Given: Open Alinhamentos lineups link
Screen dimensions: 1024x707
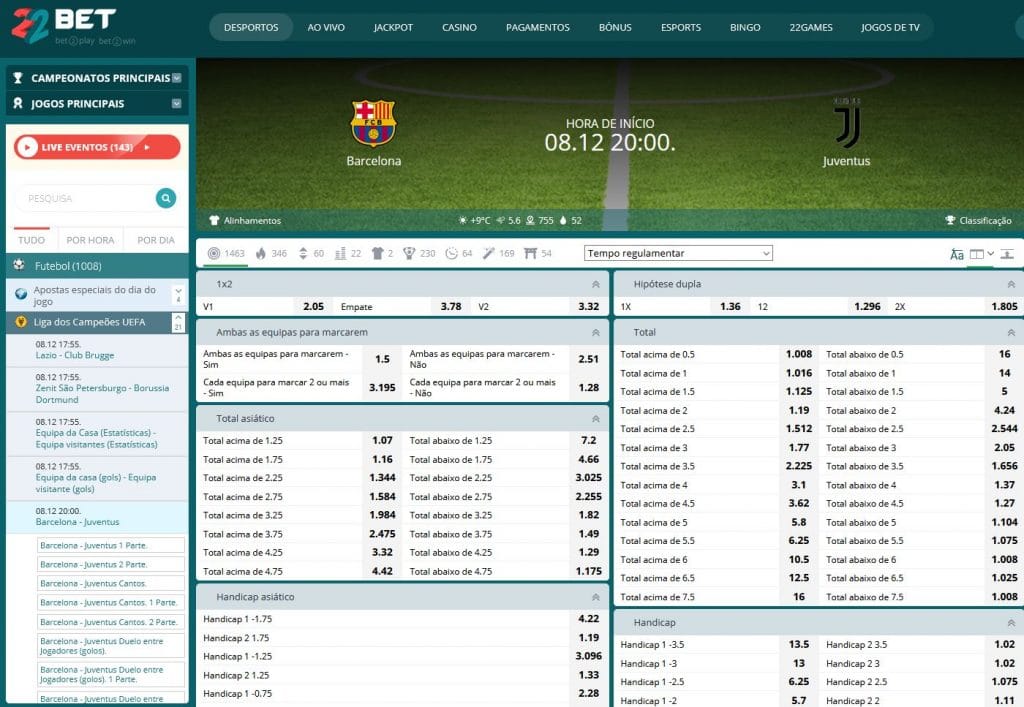Looking at the screenshot, I should [245, 221].
